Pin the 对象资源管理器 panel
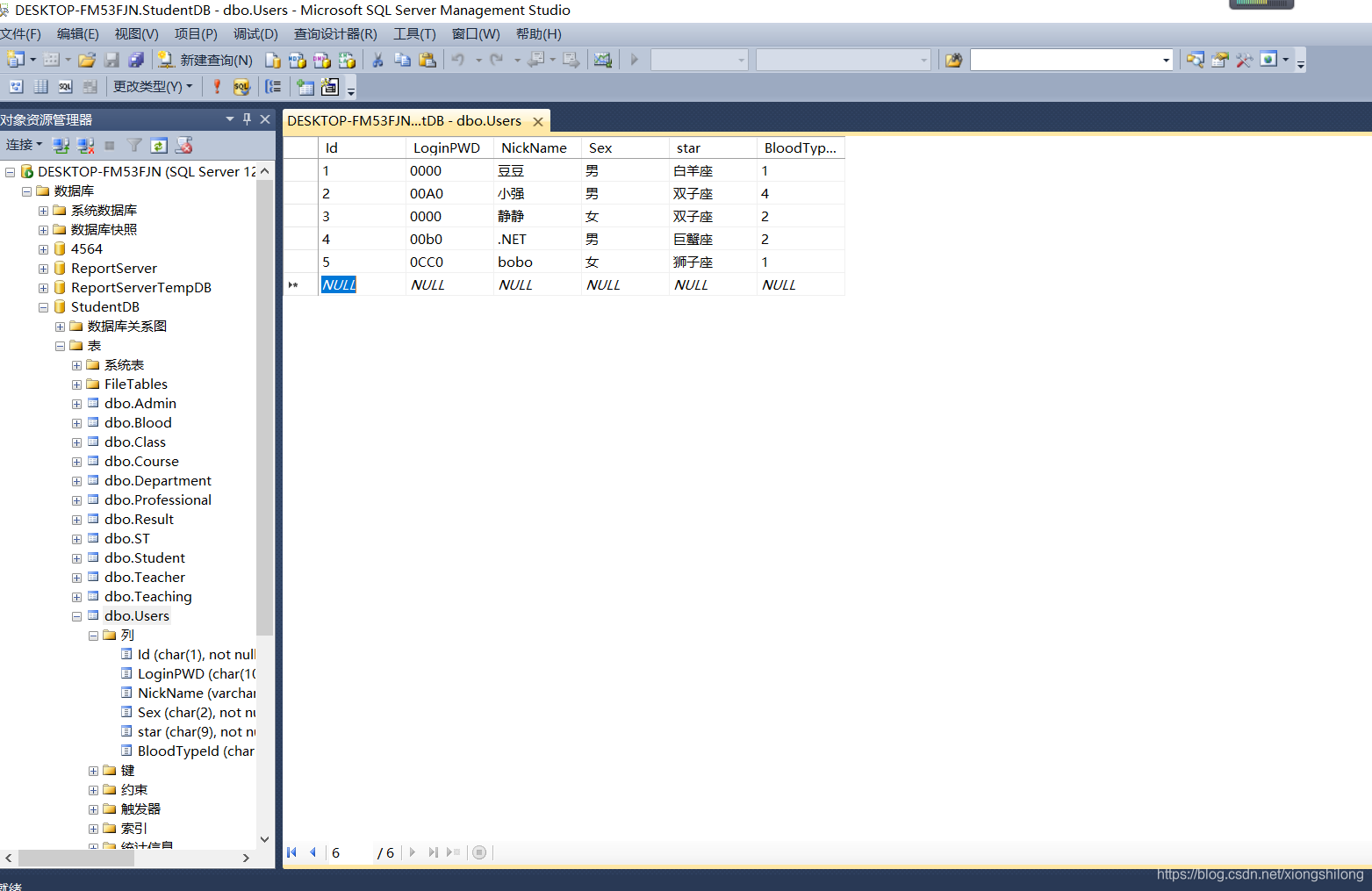Screen dimensions: 1372x891 point(247,119)
